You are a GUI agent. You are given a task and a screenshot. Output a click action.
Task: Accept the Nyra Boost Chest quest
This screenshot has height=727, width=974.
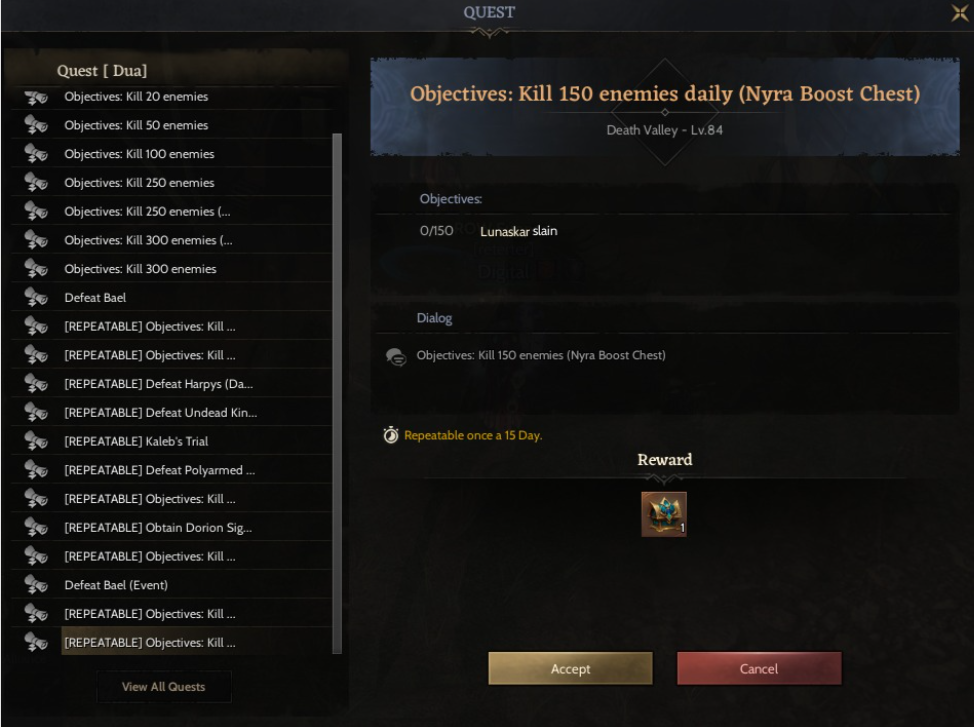[570, 669]
